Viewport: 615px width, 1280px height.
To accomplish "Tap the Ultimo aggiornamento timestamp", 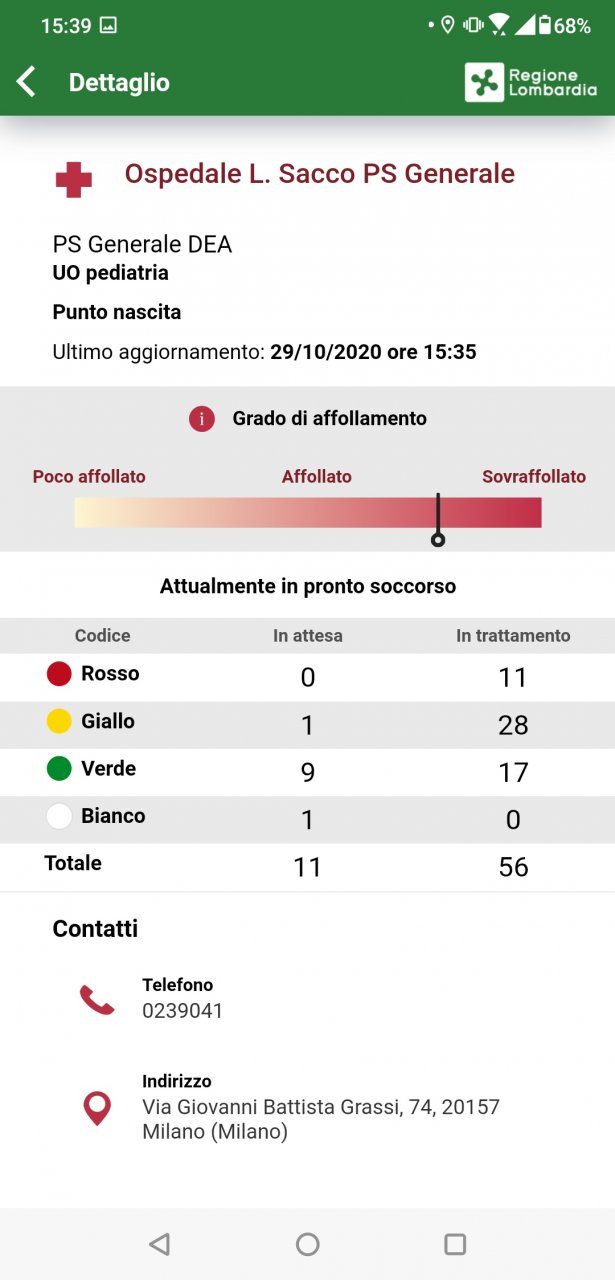I will (264, 352).
